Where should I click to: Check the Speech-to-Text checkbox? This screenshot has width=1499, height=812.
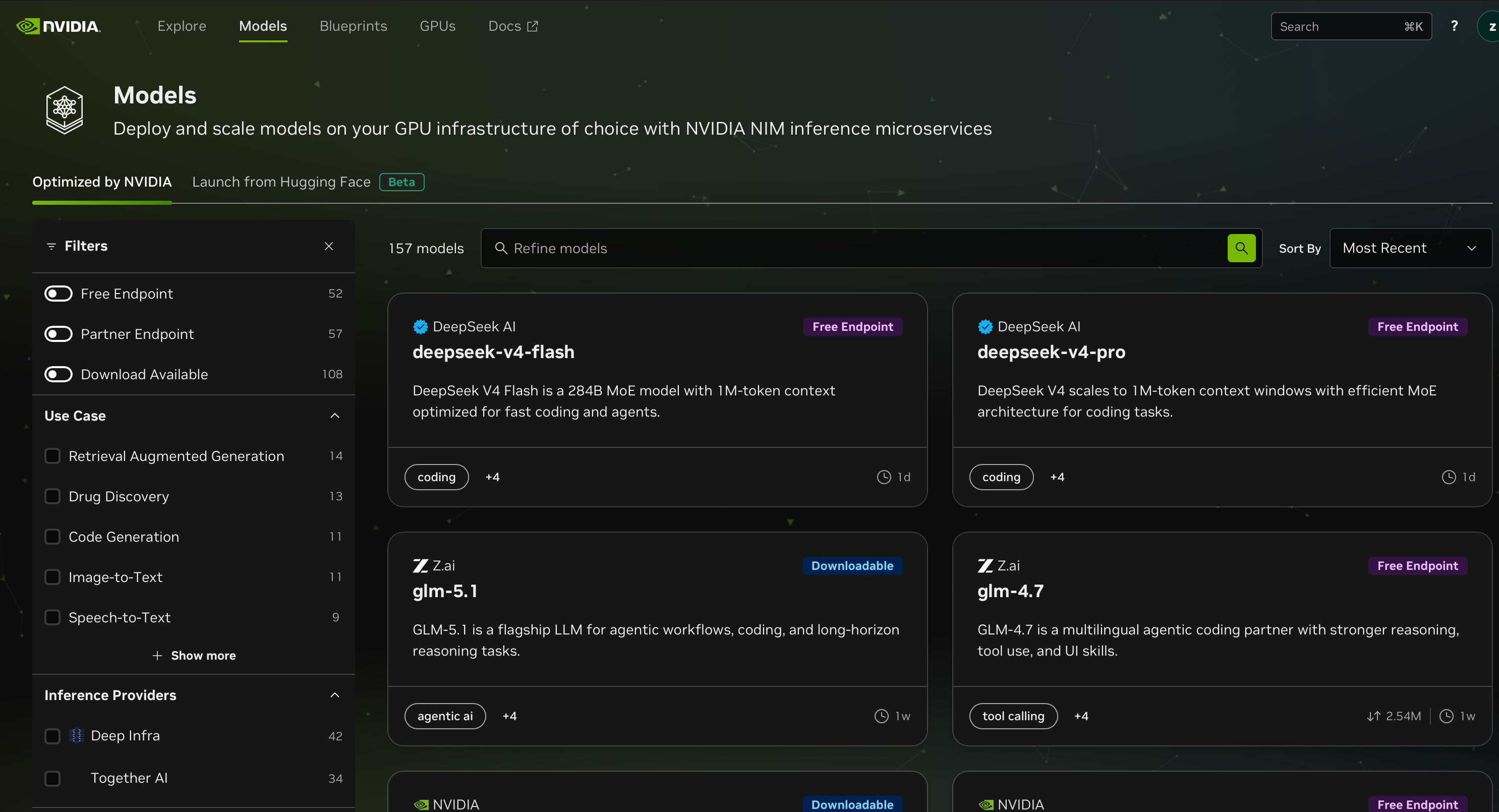coord(52,617)
